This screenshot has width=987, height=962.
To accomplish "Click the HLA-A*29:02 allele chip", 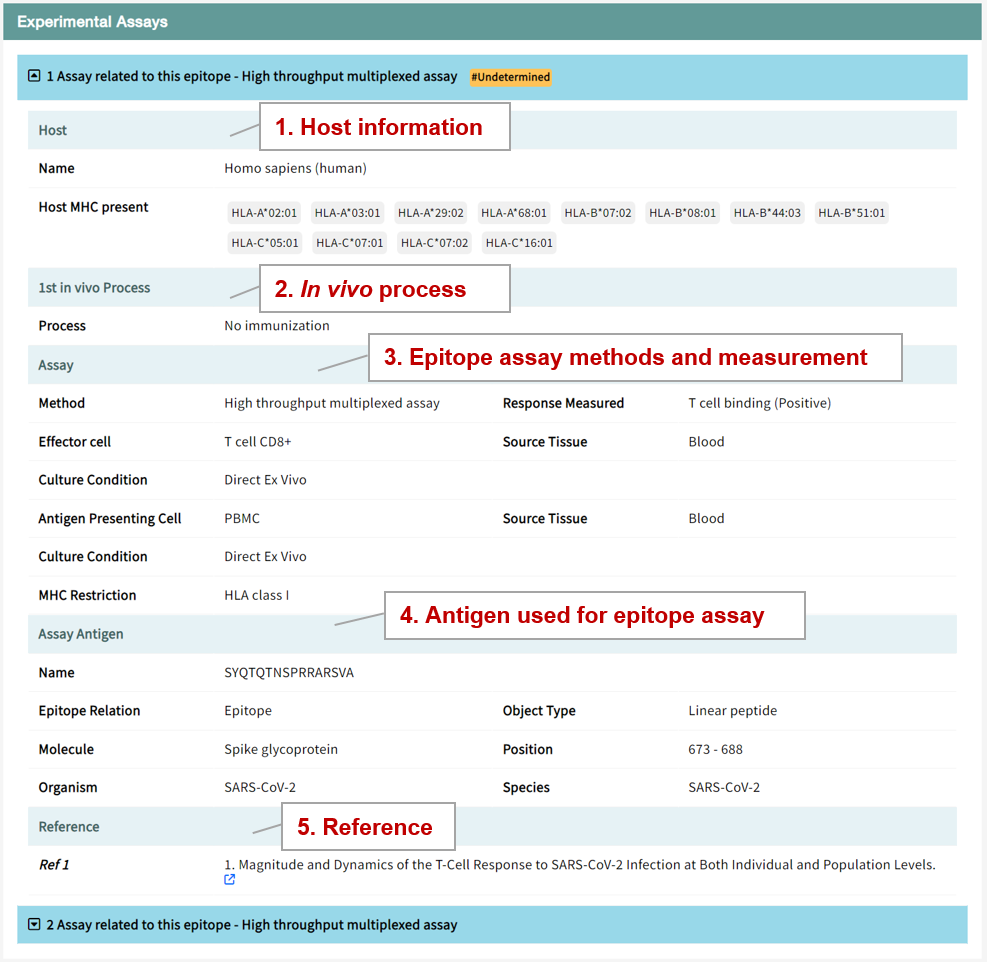I will (430, 213).
